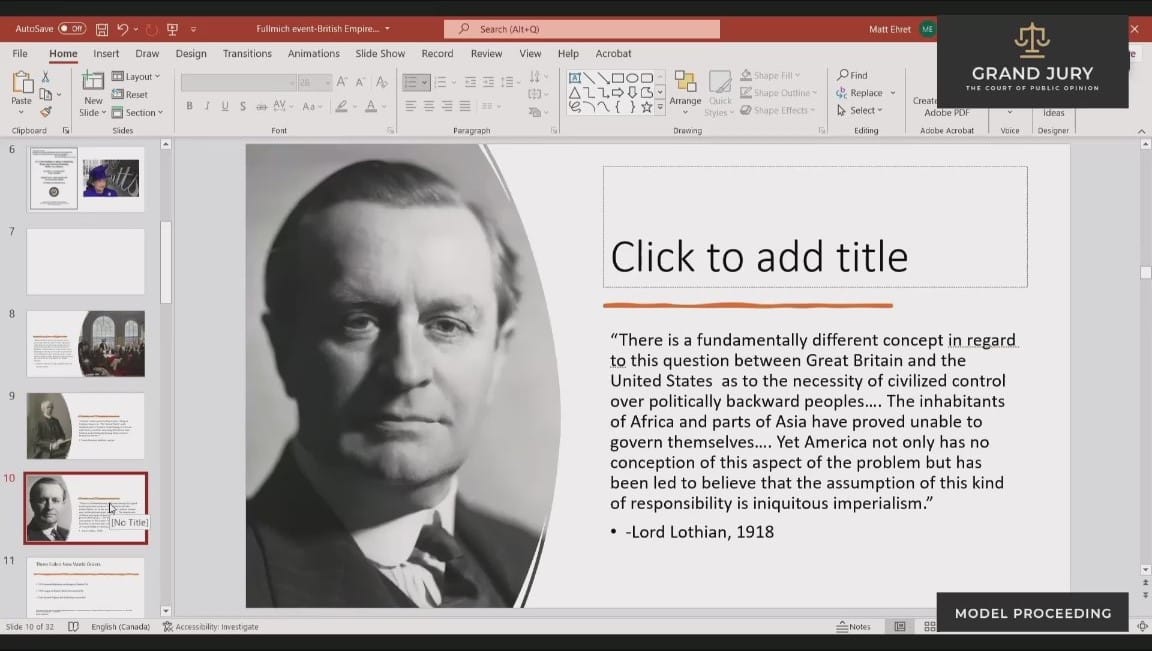Click the Undo arrow icon
The width and height of the screenshot is (1152, 651).
coord(122,29)
